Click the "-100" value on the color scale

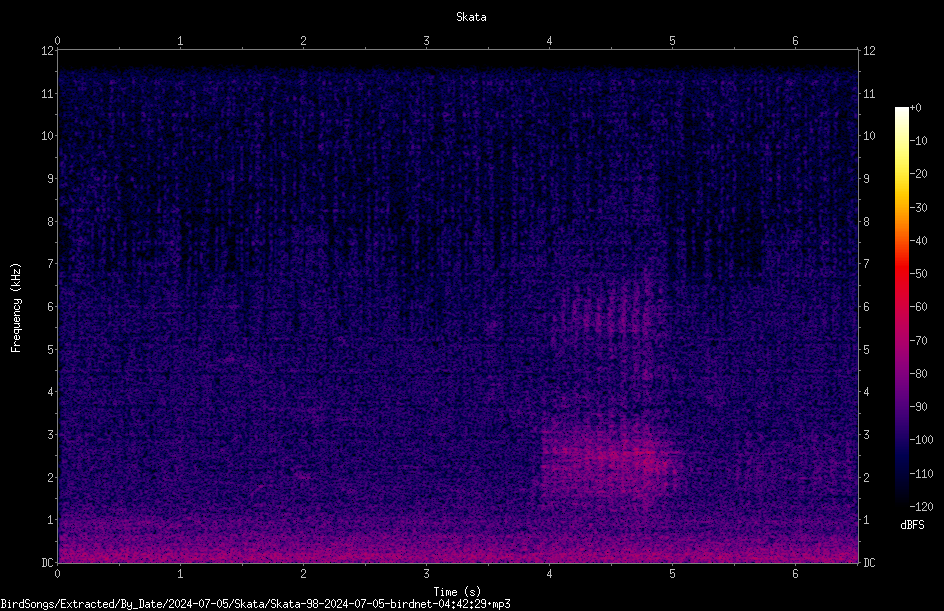(921, 440)
